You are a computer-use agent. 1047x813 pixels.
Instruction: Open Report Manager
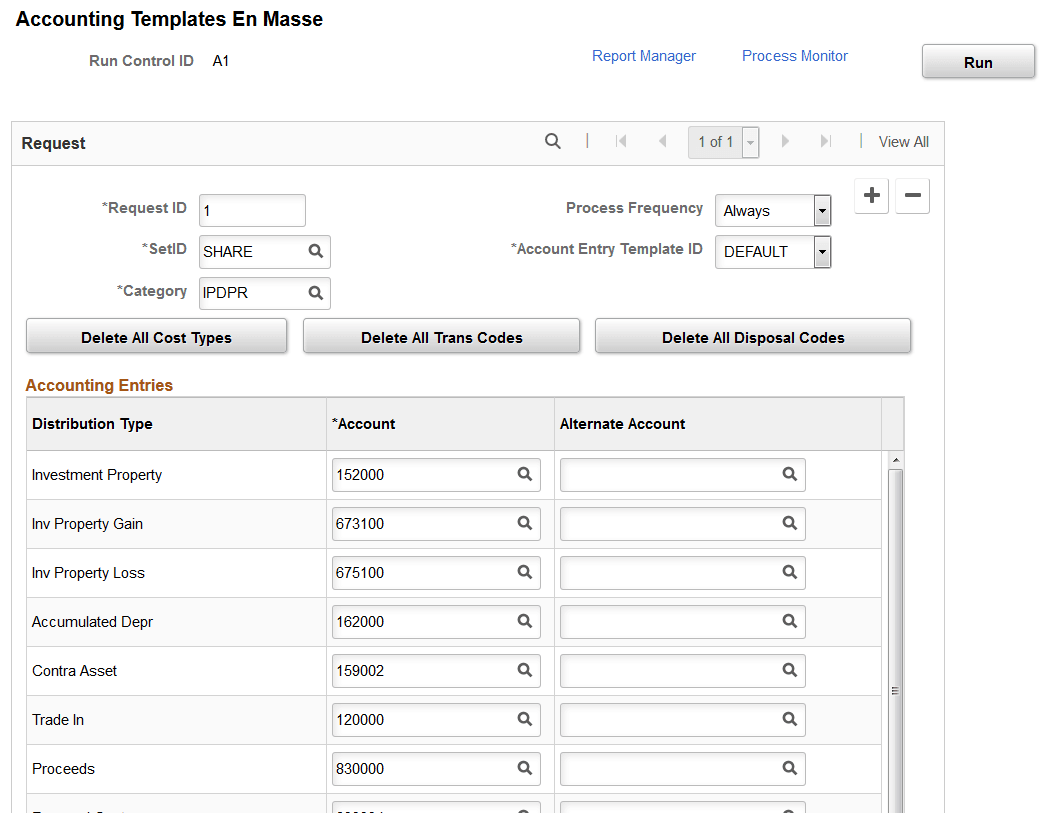tap(643, 55)
